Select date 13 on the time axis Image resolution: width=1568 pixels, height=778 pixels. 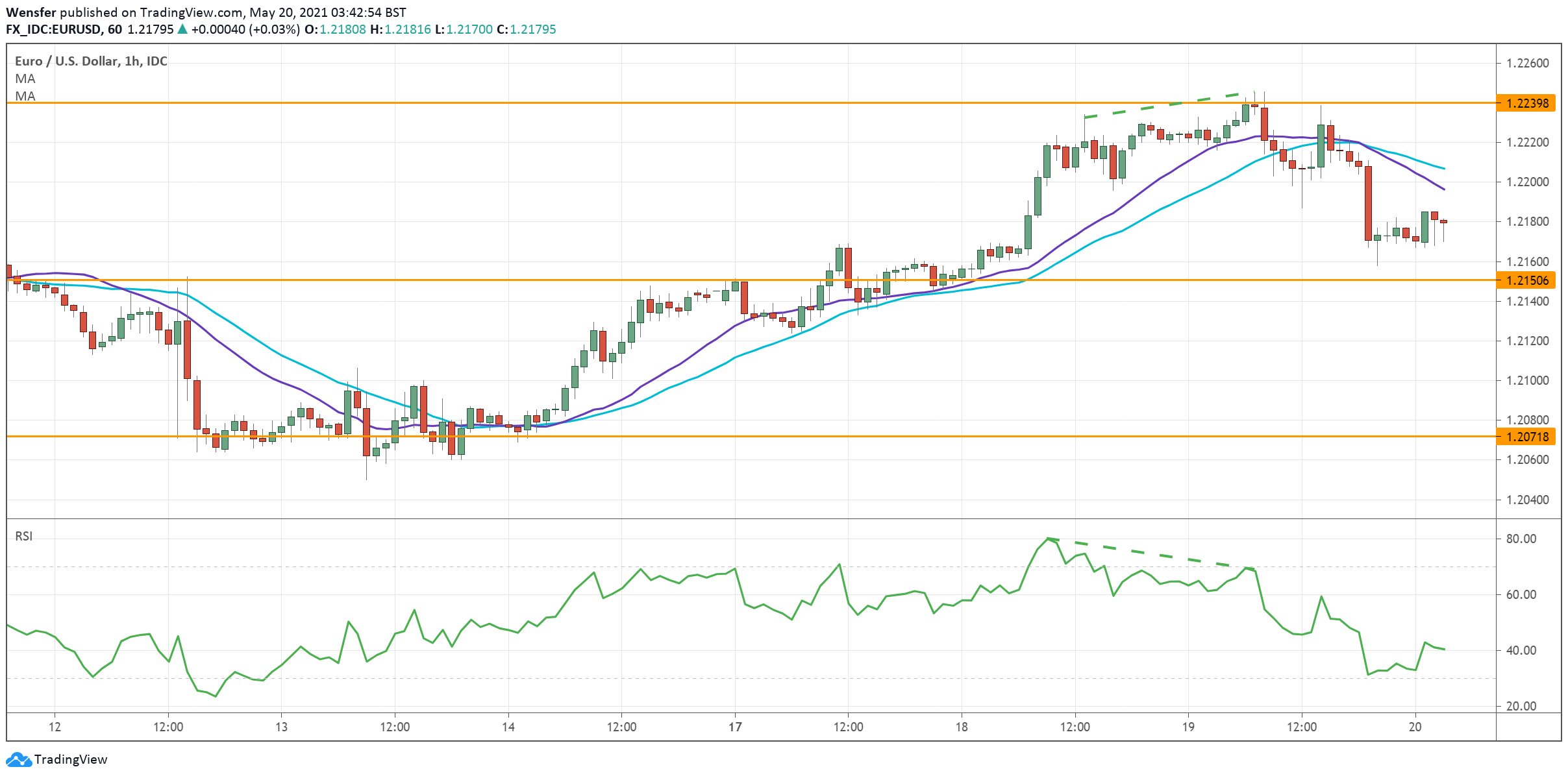pos(281,727)
